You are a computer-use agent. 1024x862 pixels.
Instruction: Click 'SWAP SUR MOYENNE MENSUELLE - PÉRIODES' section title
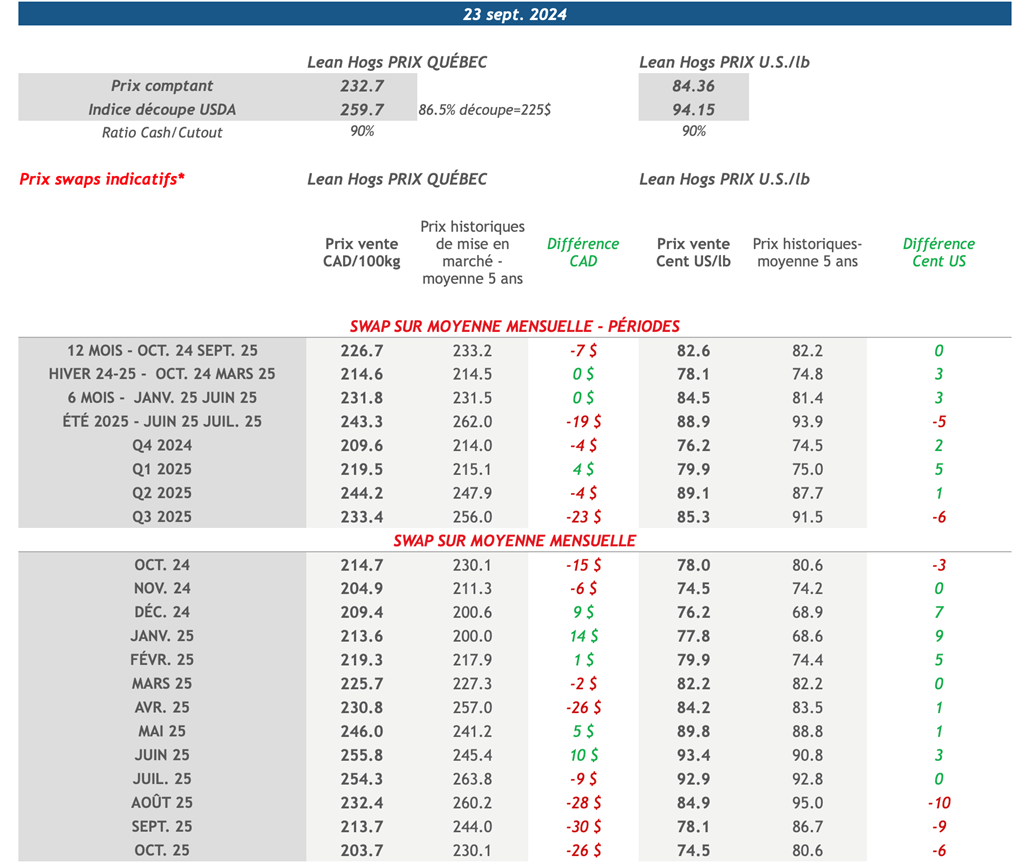tap(514, 327)
